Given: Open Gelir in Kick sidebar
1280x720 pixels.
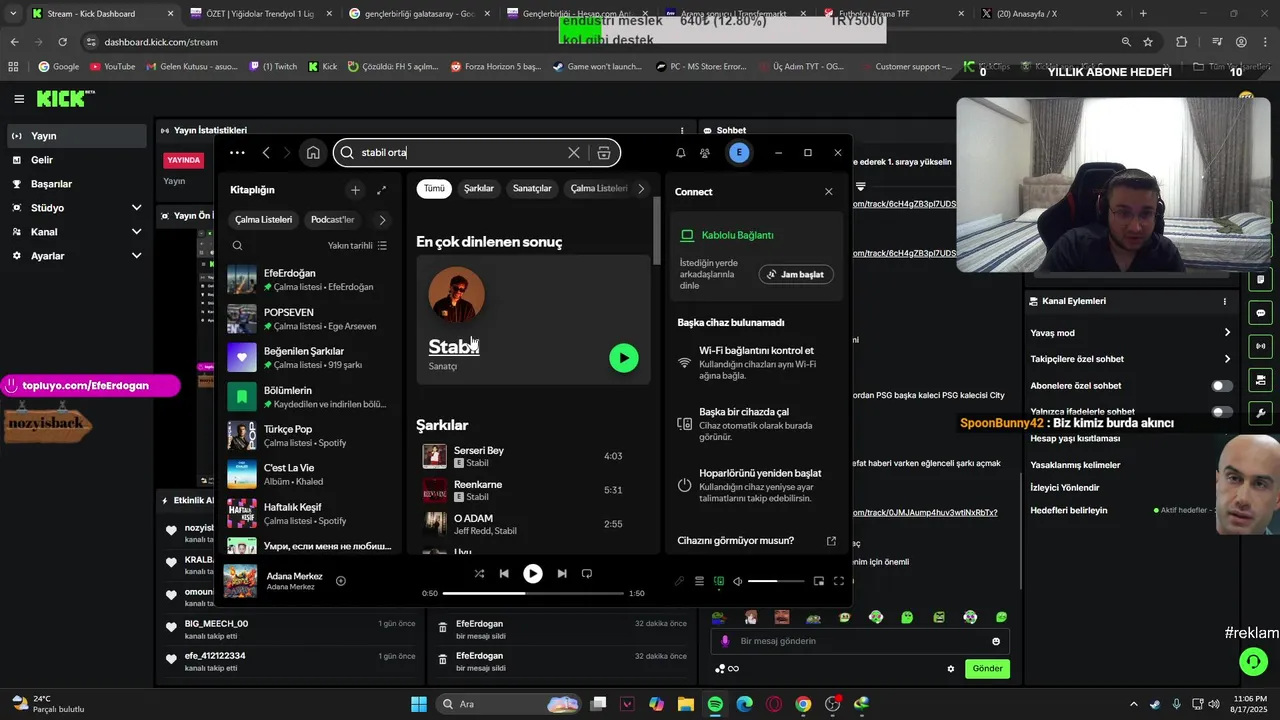Looking at the screenshot, I should pos(77,160).
